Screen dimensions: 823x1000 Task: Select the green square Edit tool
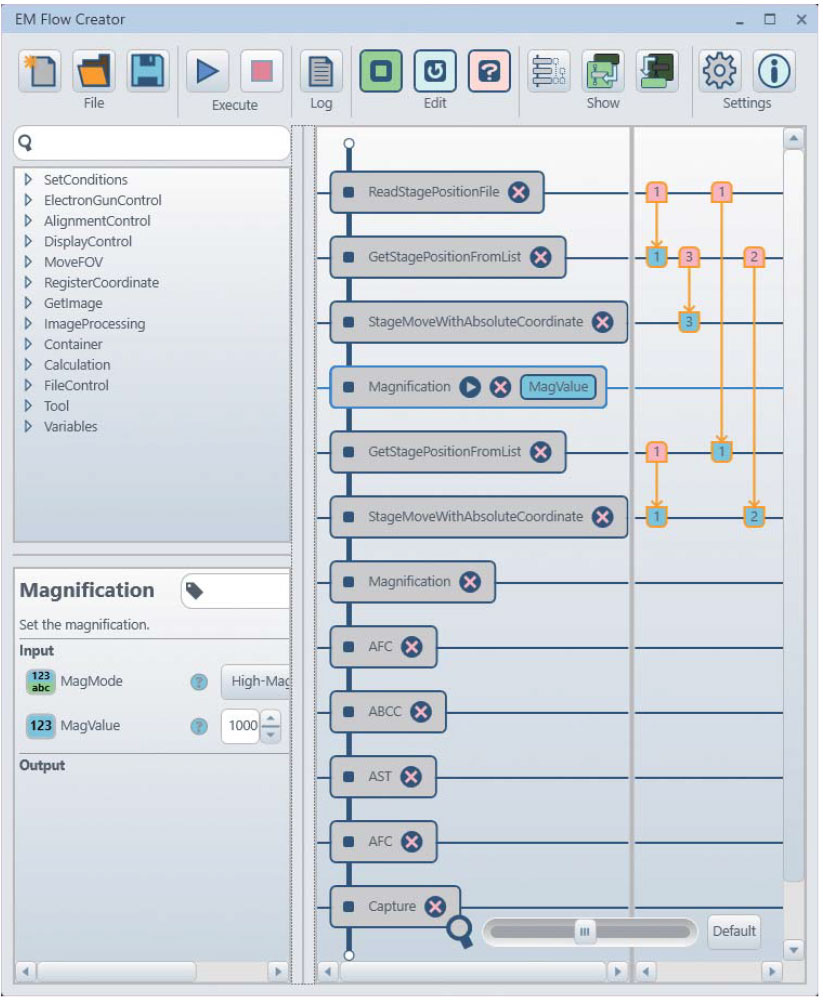(x=381, y=72)
